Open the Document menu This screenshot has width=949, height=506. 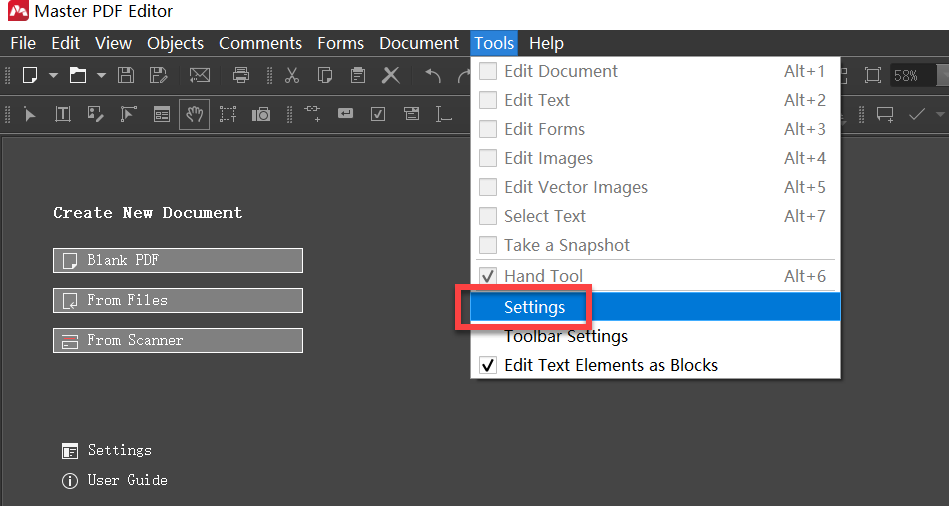pyautogui.click(x=418, y=43)
